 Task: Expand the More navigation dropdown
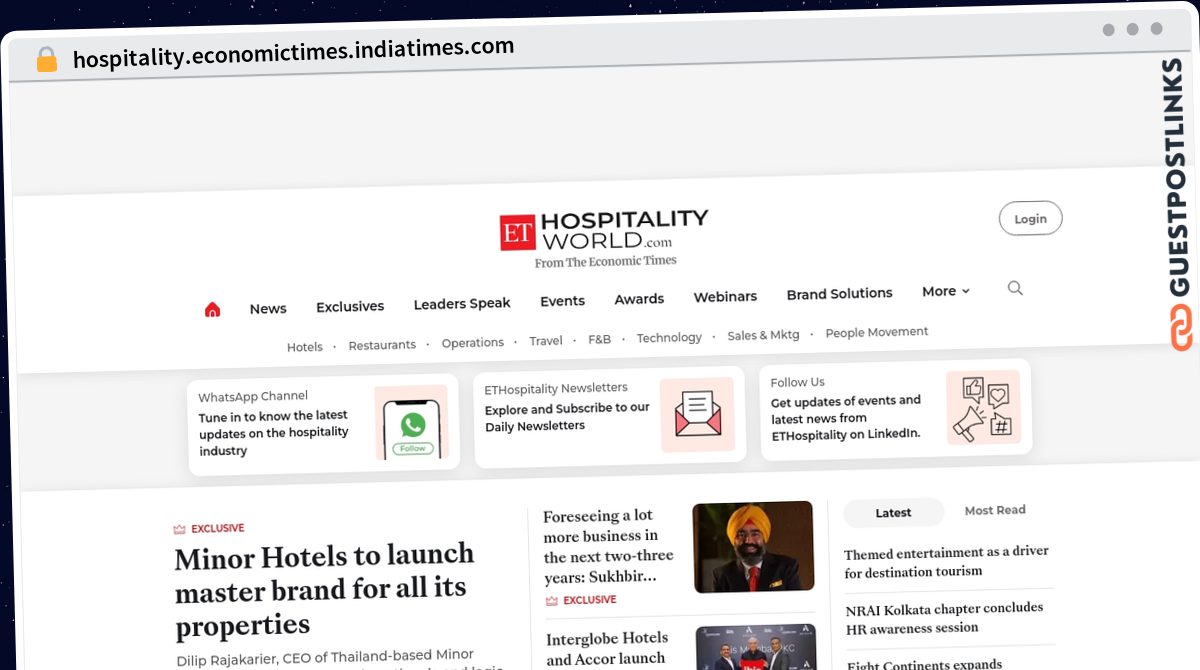(946, 291)
